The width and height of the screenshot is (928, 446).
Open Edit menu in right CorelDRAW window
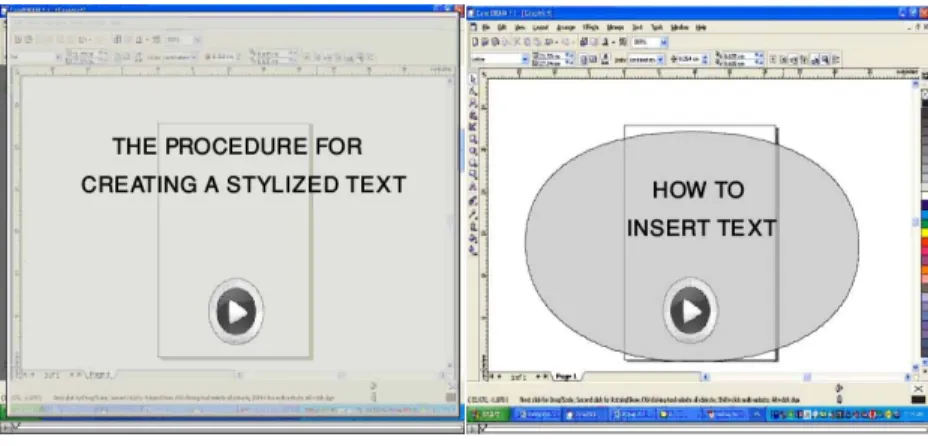(x=502, y=28)
